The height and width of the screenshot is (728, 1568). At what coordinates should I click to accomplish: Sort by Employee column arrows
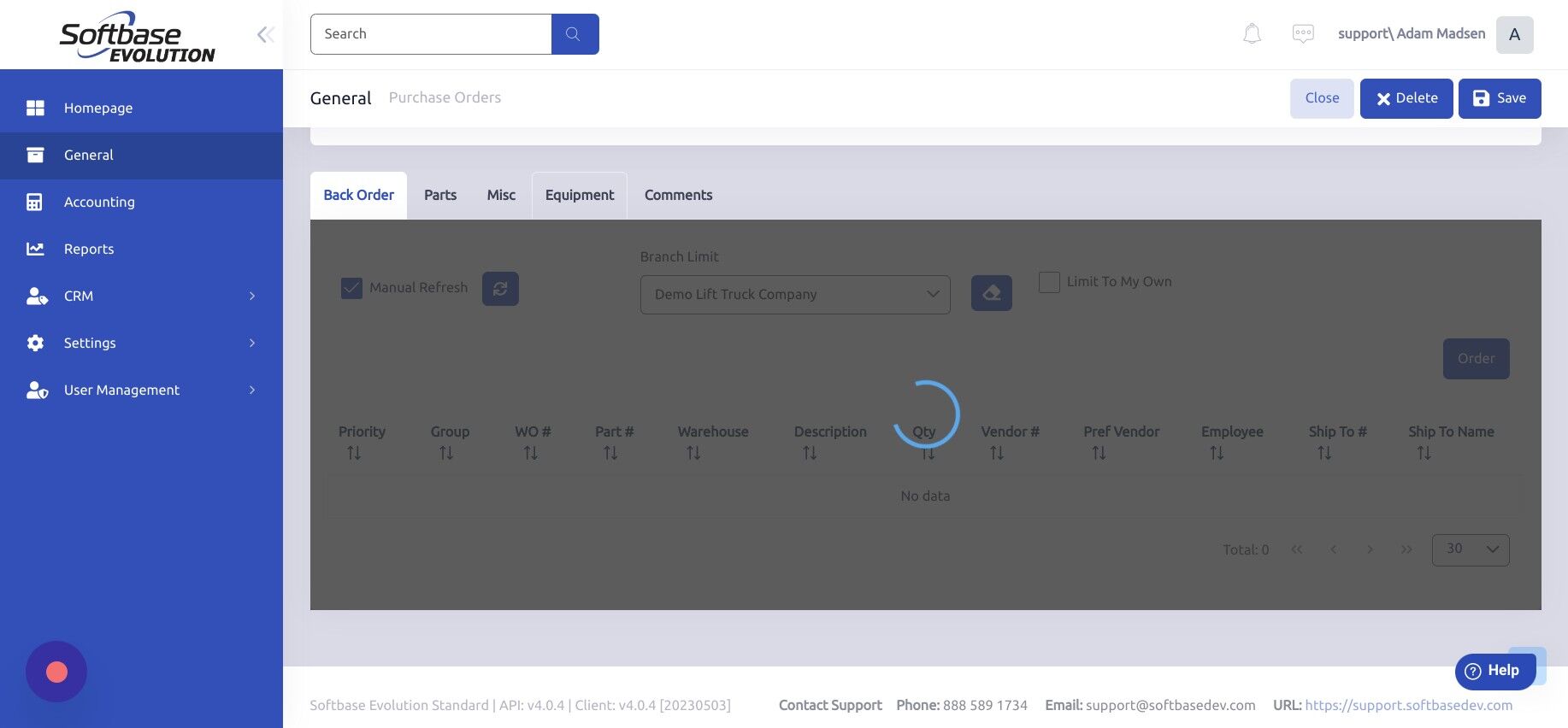pyautogui.click(x=1217, y=453)
